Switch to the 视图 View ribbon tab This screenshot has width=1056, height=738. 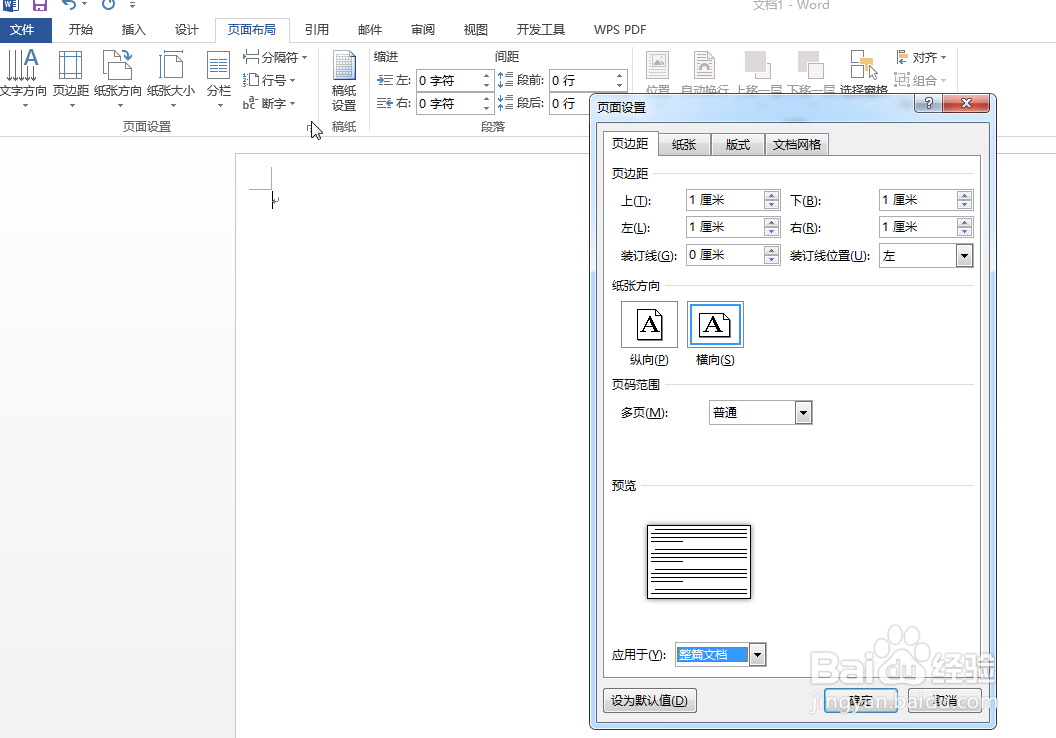click(x=475, y=30)
